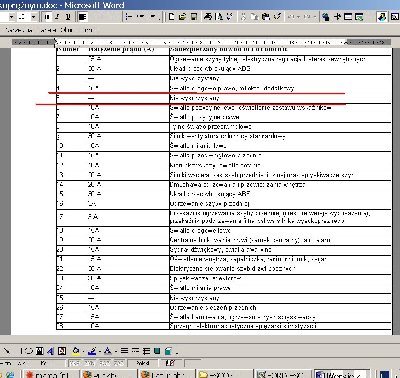
Task: Select the Line drawing tool
Action: pyautogui.click(x=6, y=351)
